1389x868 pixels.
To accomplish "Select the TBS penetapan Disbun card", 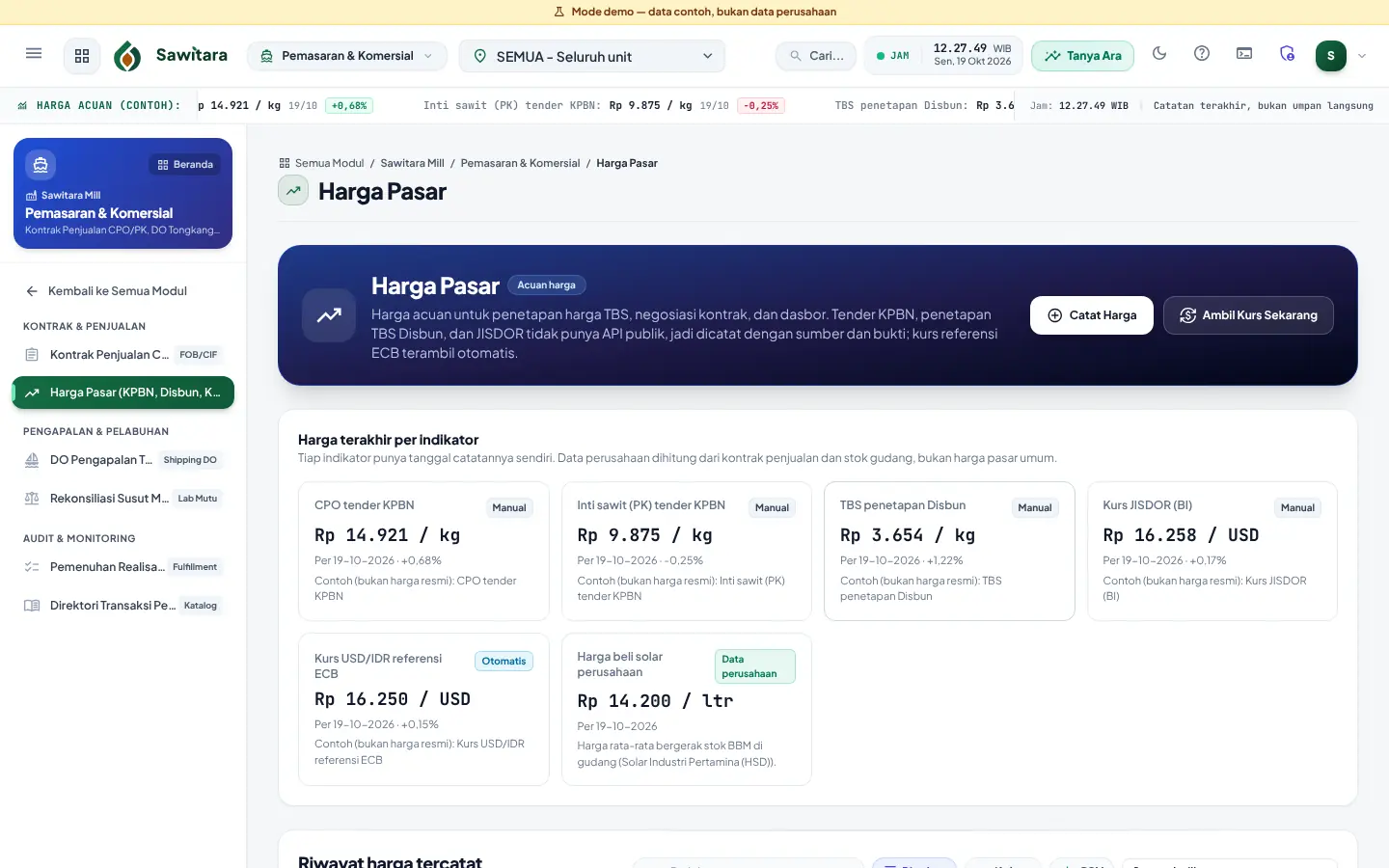I will tap(949, 551).
